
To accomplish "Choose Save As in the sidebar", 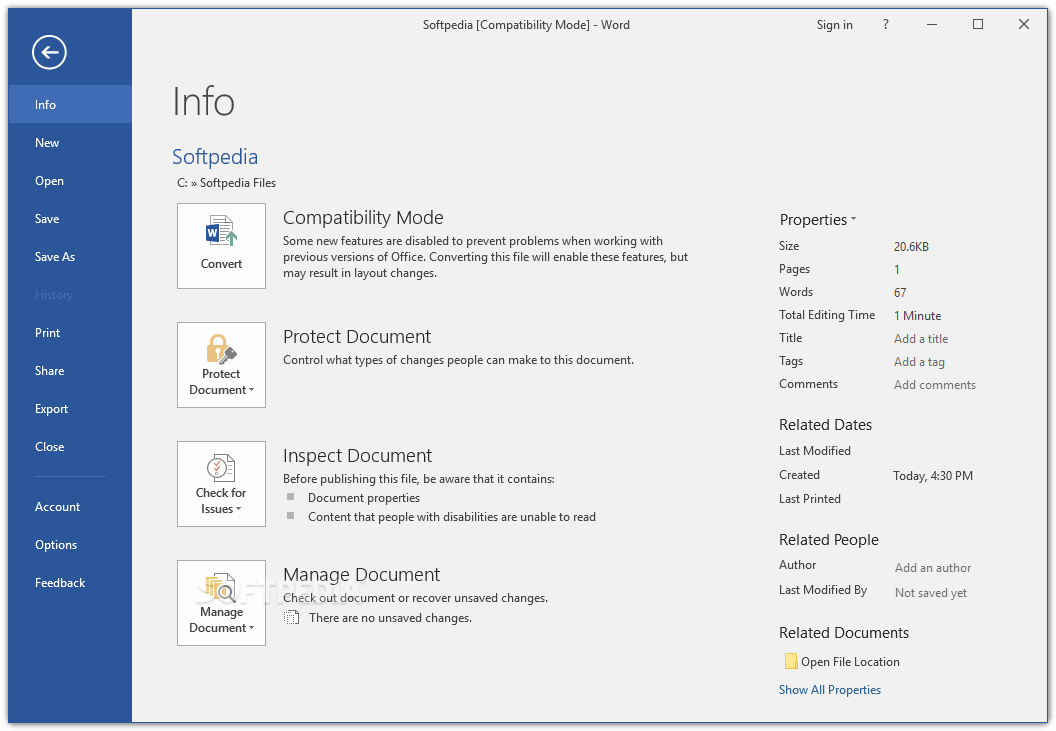I will [70, 257].
